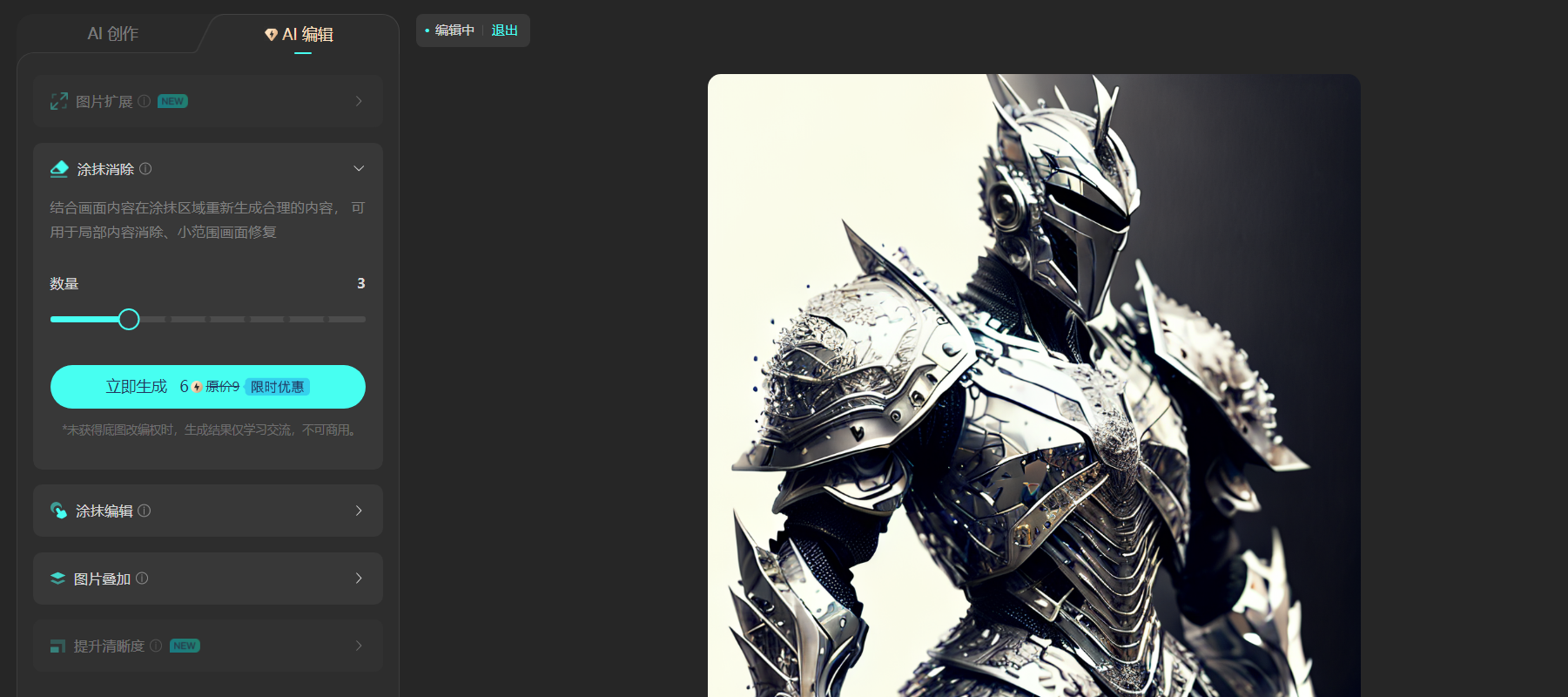Expand the 涂抹编辑 section arrow
The width and height of the screenshot is (1568, 697).
(359, 511)
